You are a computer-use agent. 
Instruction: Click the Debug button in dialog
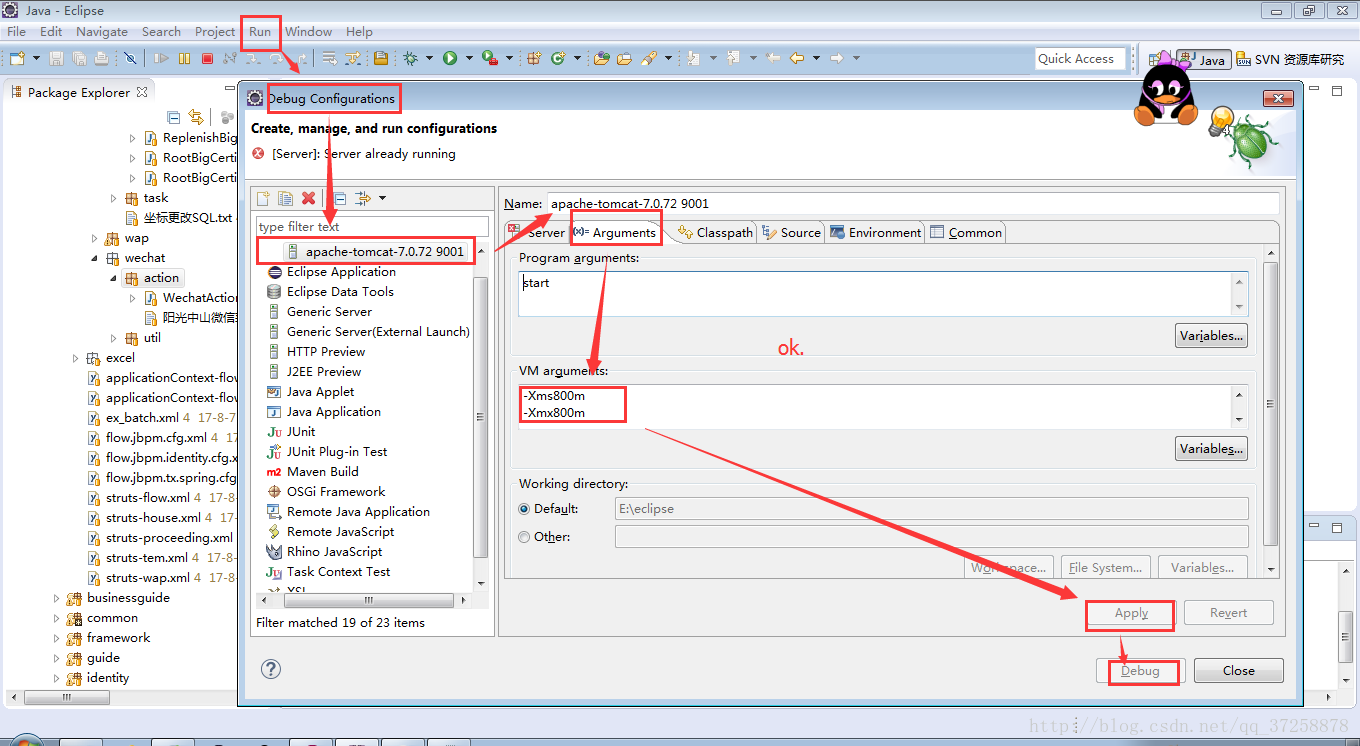(x=1140, y=671)
